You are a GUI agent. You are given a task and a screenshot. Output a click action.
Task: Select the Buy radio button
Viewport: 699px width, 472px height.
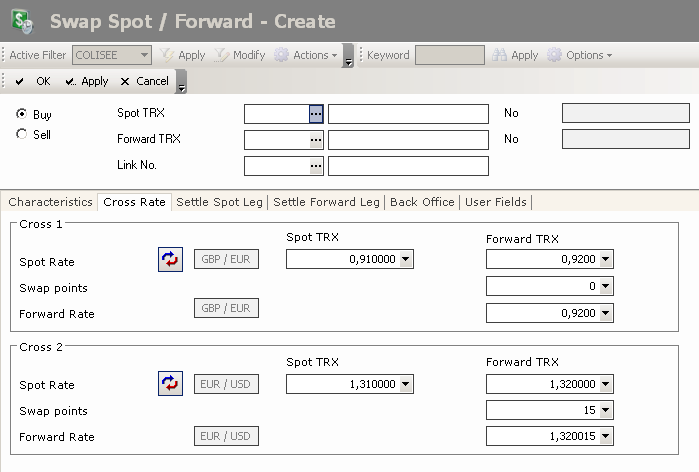(22, 114)
